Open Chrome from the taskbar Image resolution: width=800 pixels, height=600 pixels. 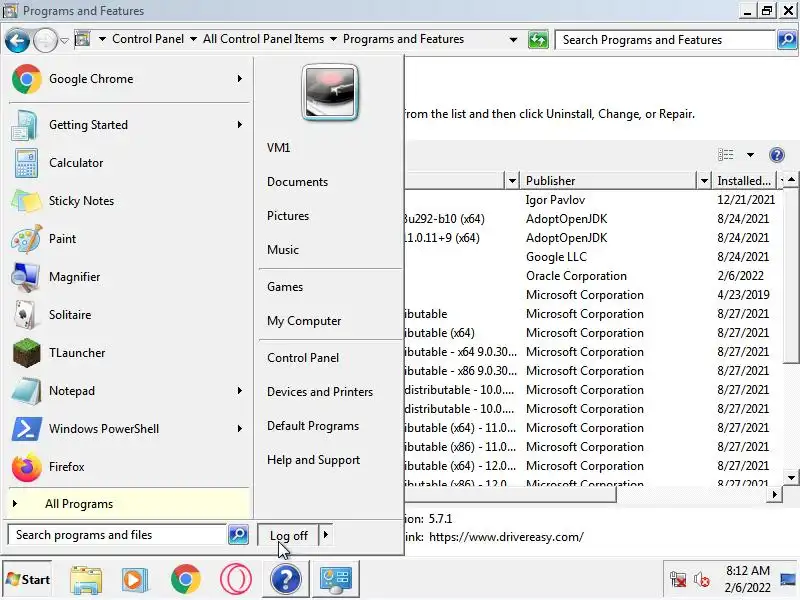point(185,580)
